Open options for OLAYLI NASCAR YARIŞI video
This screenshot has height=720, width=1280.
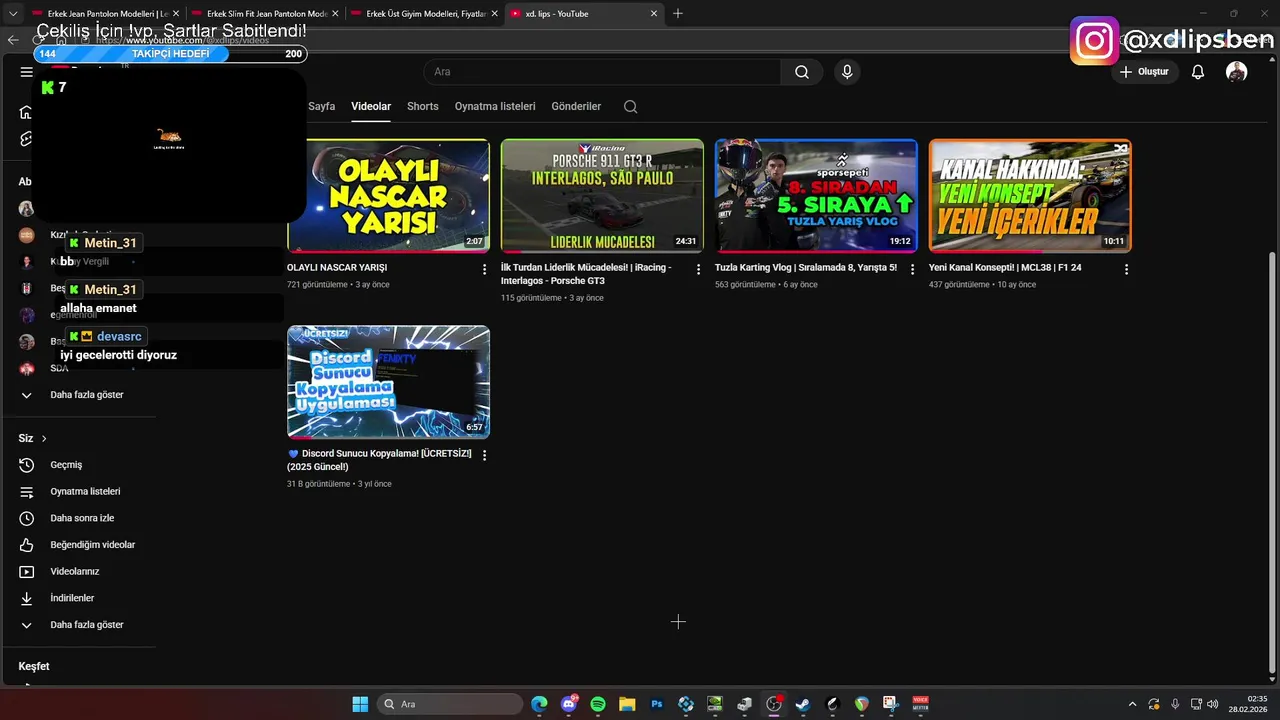click(485, 269)
